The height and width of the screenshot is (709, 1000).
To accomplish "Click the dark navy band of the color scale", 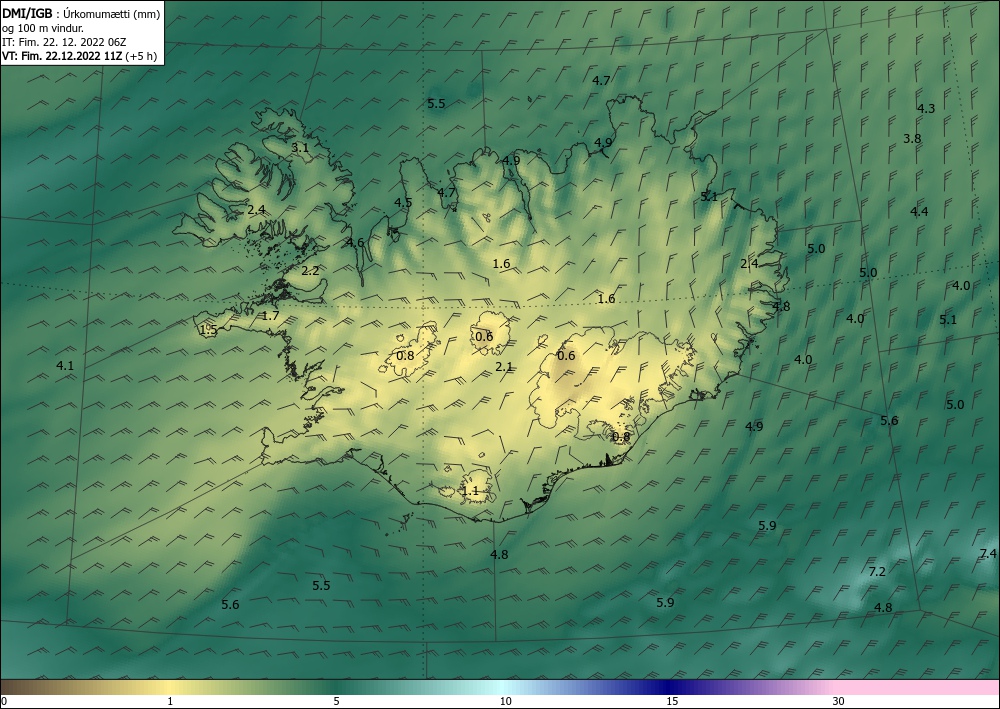I will (x=670, y=687).
